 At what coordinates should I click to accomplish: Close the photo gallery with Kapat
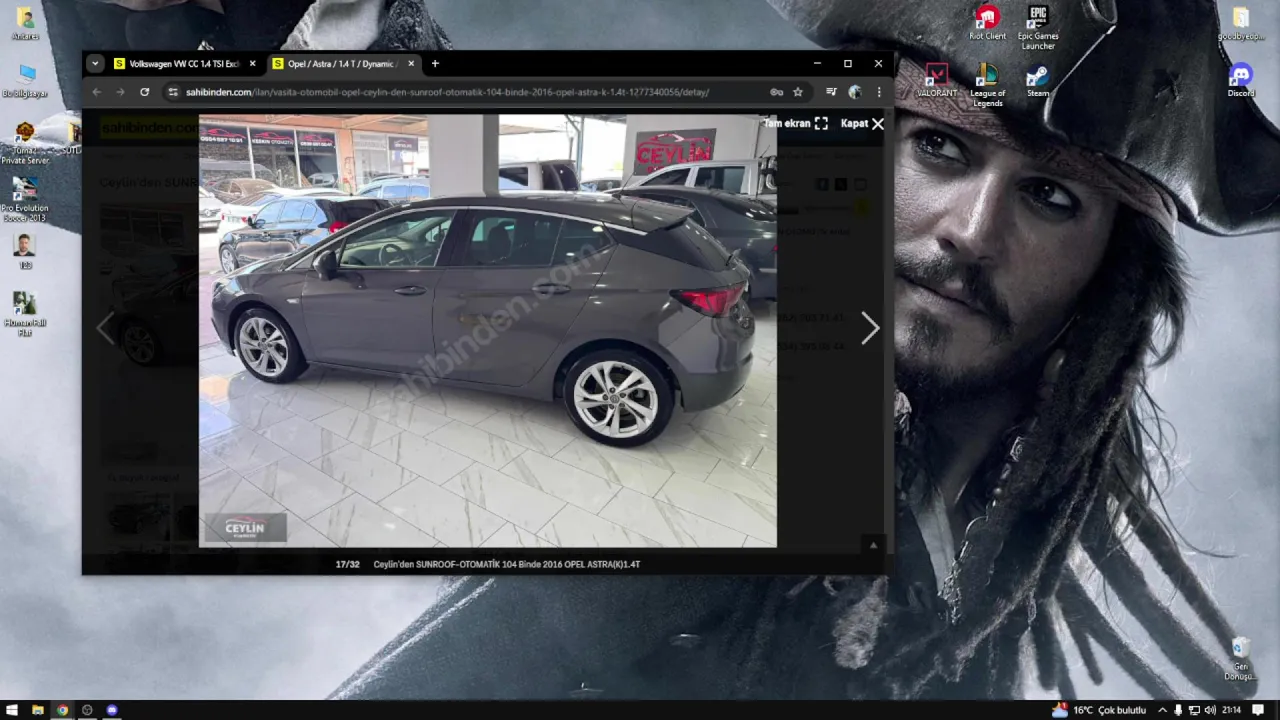coord(862,124)
